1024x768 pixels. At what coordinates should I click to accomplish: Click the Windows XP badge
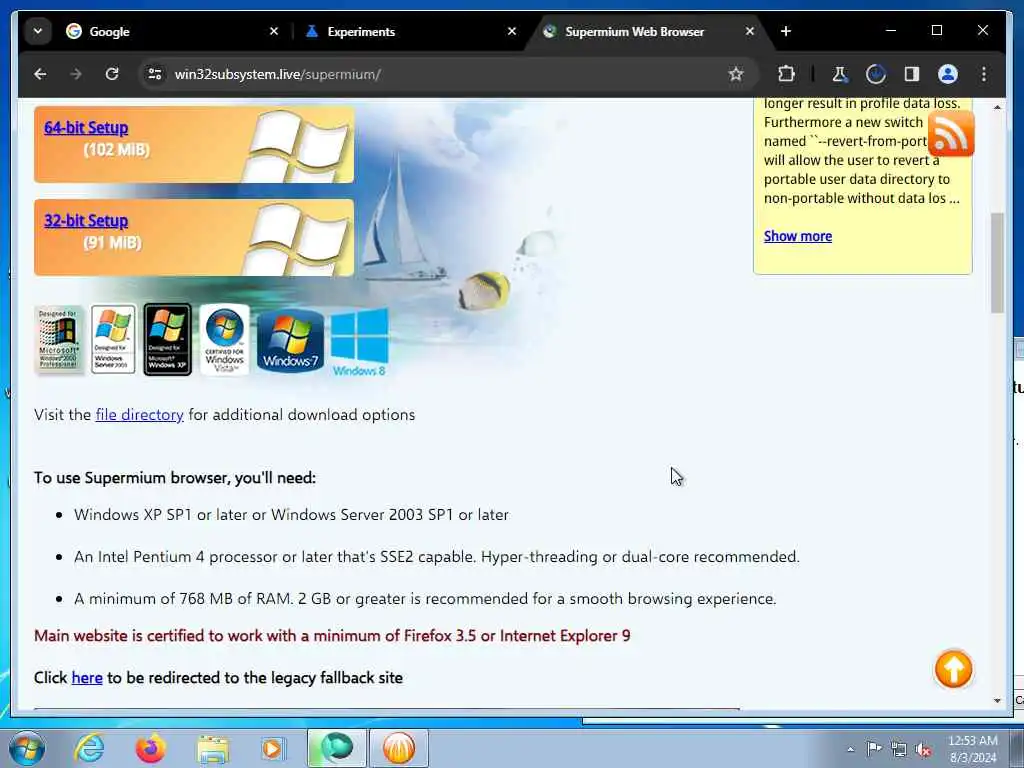[x=167, y=340]
